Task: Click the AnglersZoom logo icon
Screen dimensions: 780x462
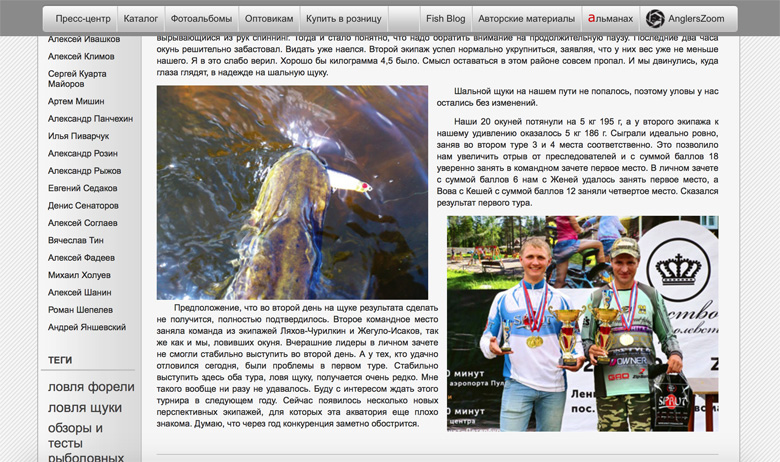Action: coord(656,19)
